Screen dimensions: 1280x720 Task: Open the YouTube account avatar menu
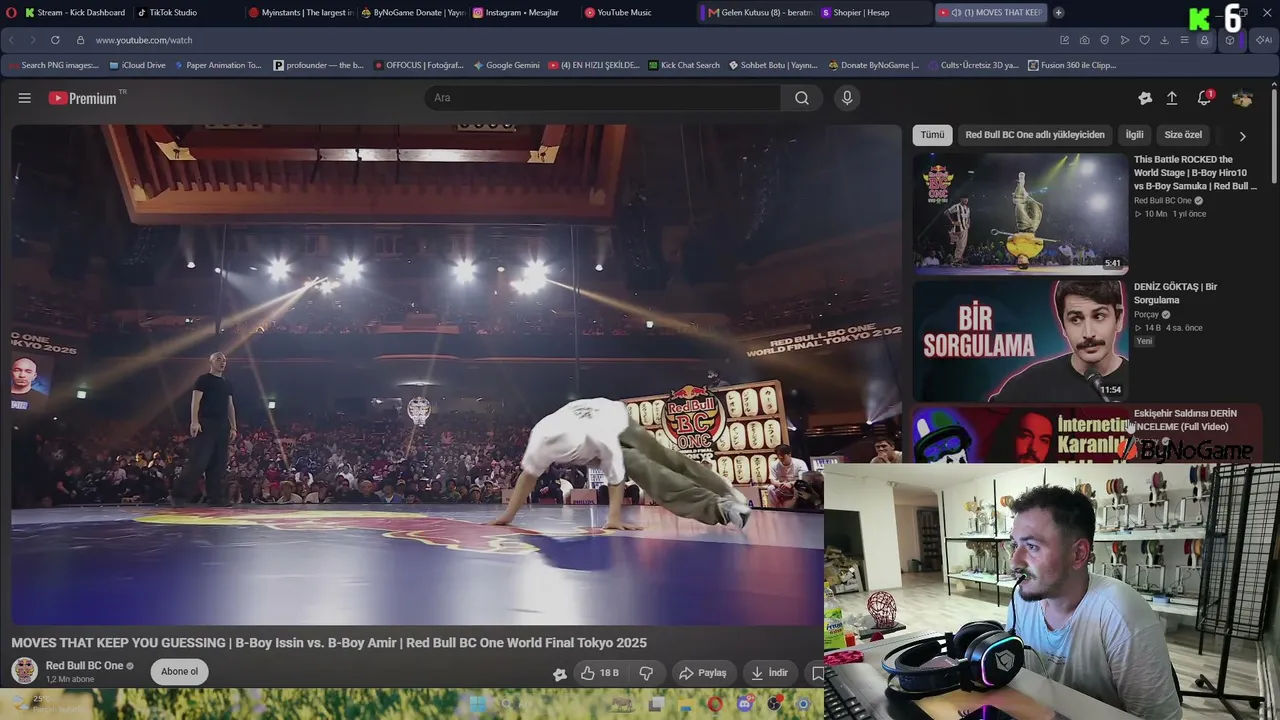pos(1242,98)
